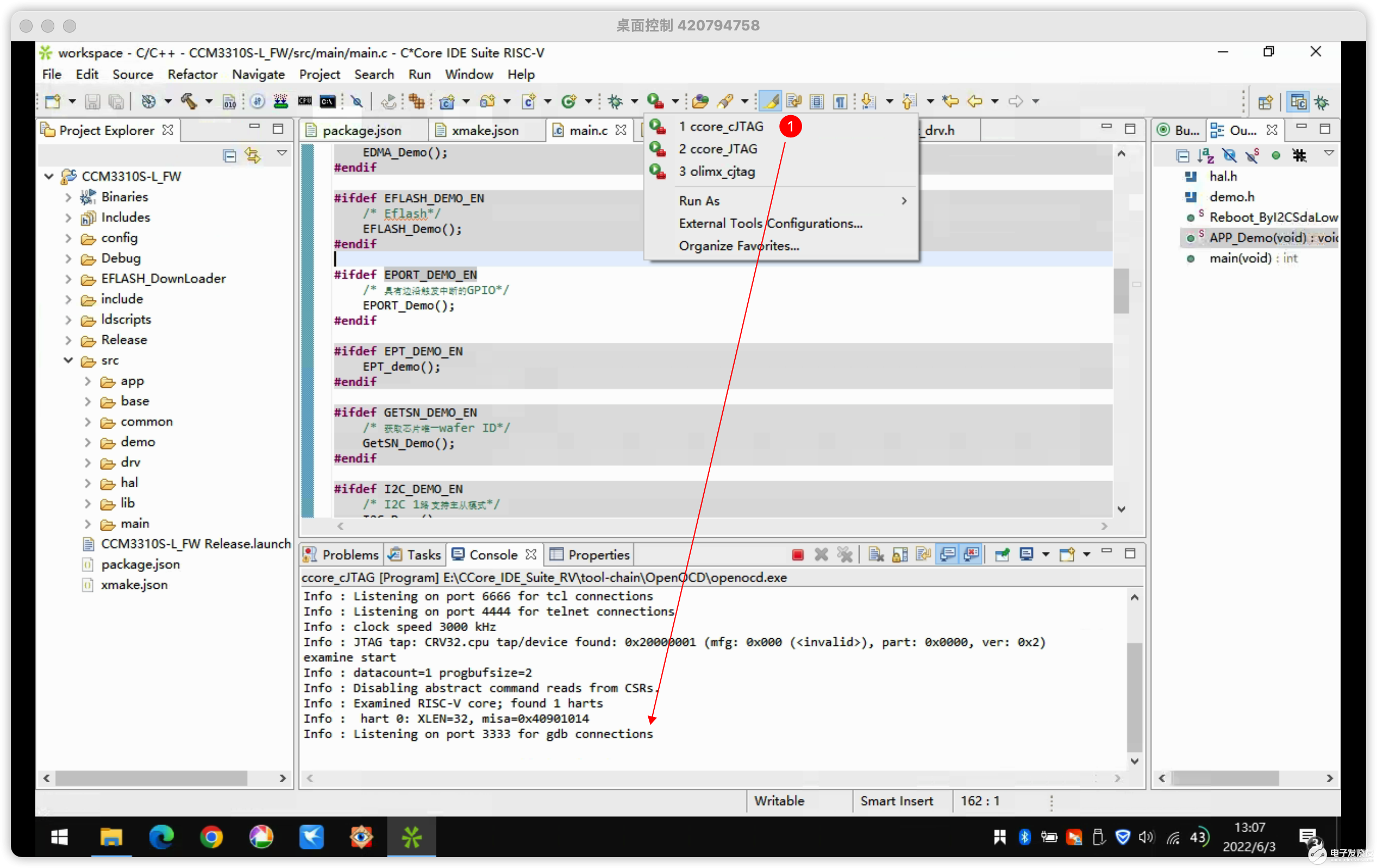
Task: Click the External Tools Configurations option
Action: coord(770,223)
